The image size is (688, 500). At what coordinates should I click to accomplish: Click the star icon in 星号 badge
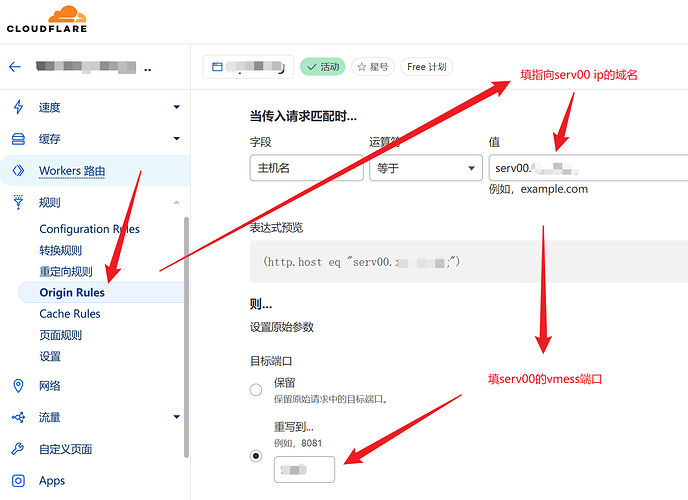[362, 67]
